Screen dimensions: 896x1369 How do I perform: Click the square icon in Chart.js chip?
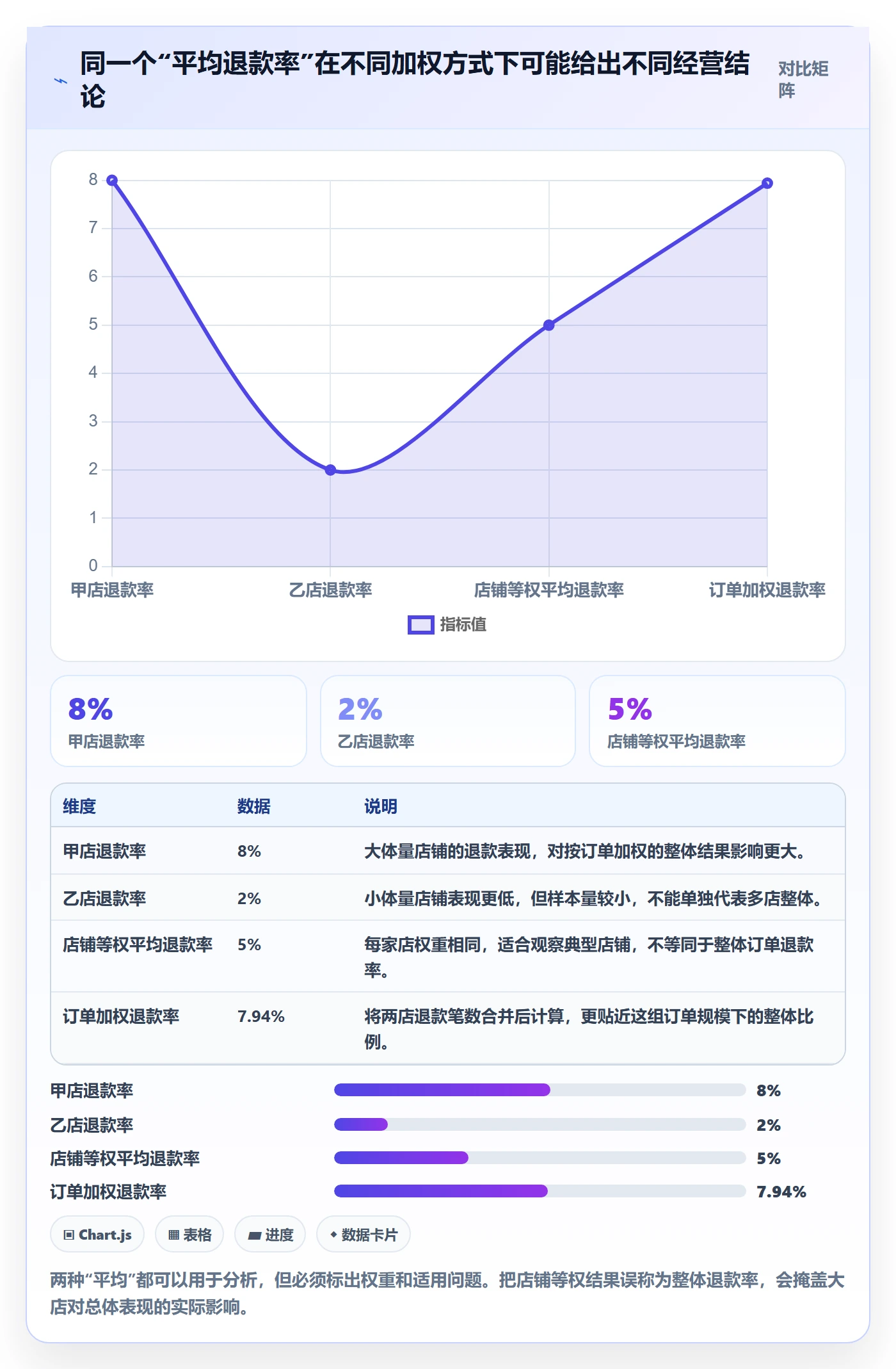[69, 1235]
